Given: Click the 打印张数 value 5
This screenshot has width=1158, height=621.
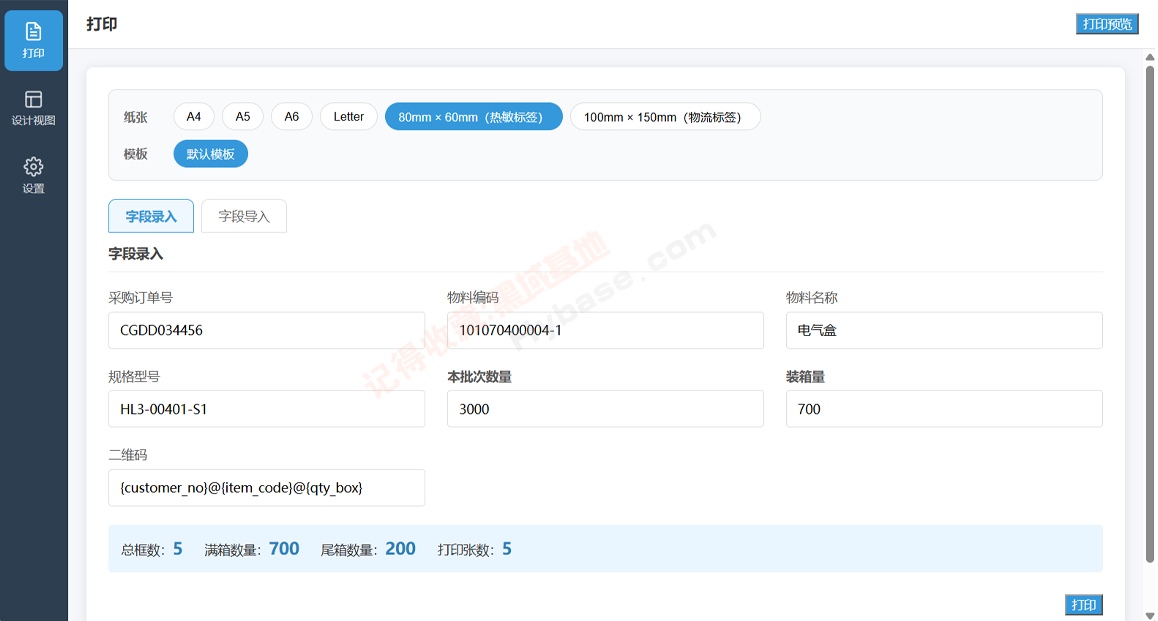Looking at the screenshot, I should (x=507, y=549).
